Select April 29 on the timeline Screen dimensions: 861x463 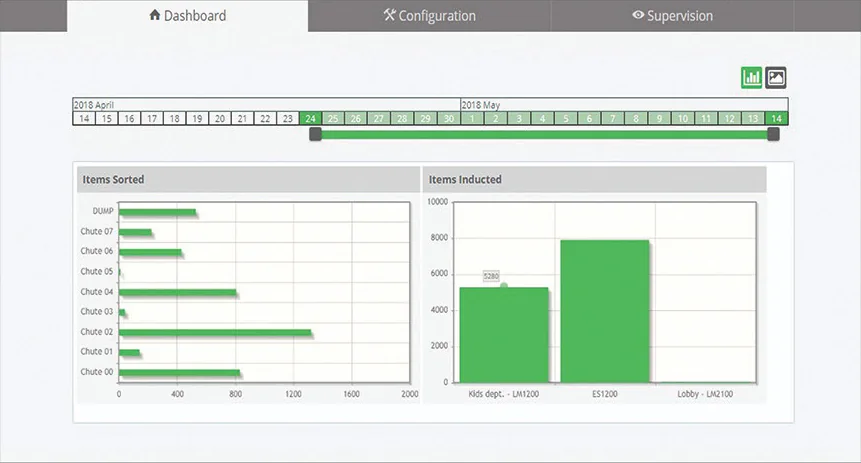coord(425,118)
